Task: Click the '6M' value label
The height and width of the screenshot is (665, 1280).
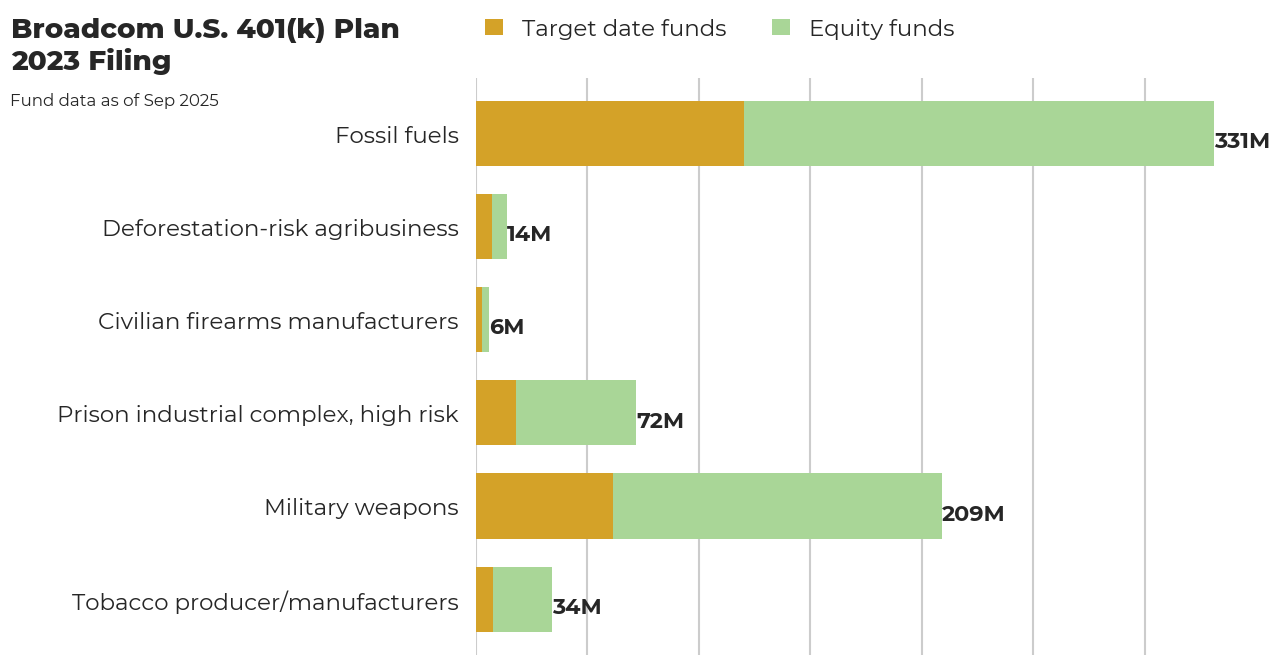Action: [507, 327]
